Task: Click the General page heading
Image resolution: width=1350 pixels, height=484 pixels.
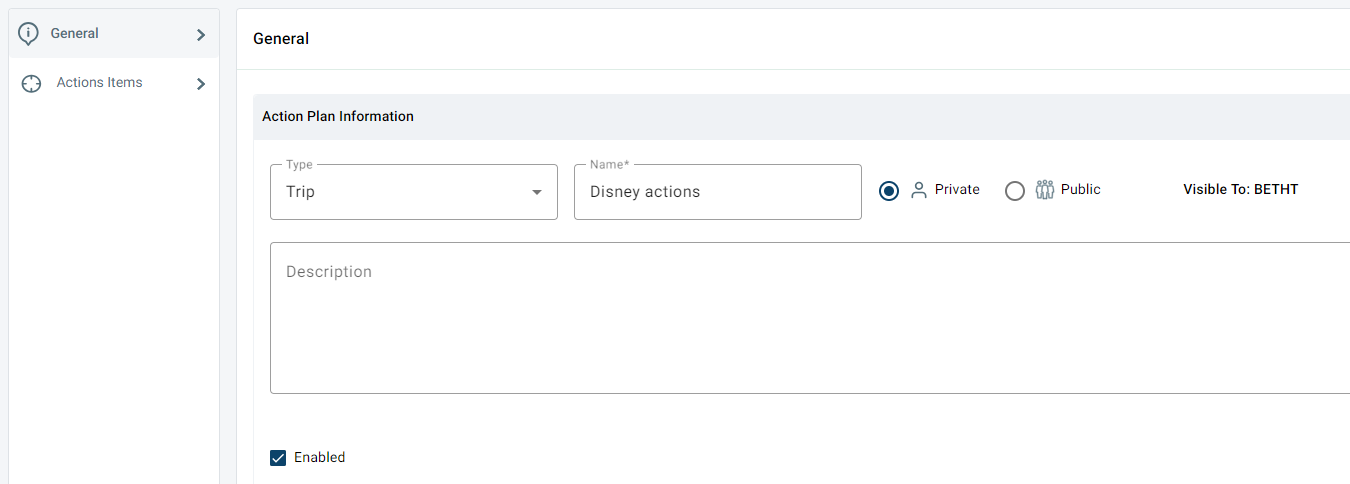Action: [281, 39]
